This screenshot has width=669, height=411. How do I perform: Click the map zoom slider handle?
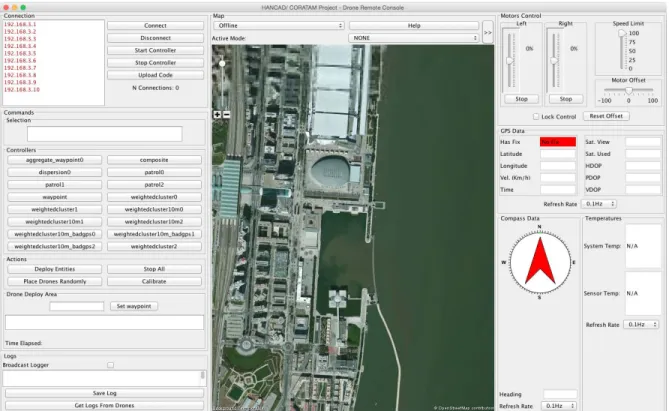222,64
